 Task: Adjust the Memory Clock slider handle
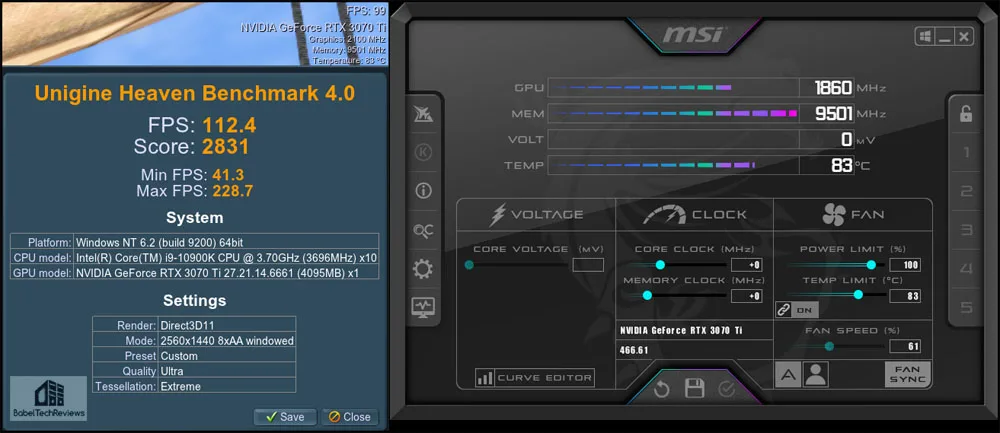(x=647, y=295)
